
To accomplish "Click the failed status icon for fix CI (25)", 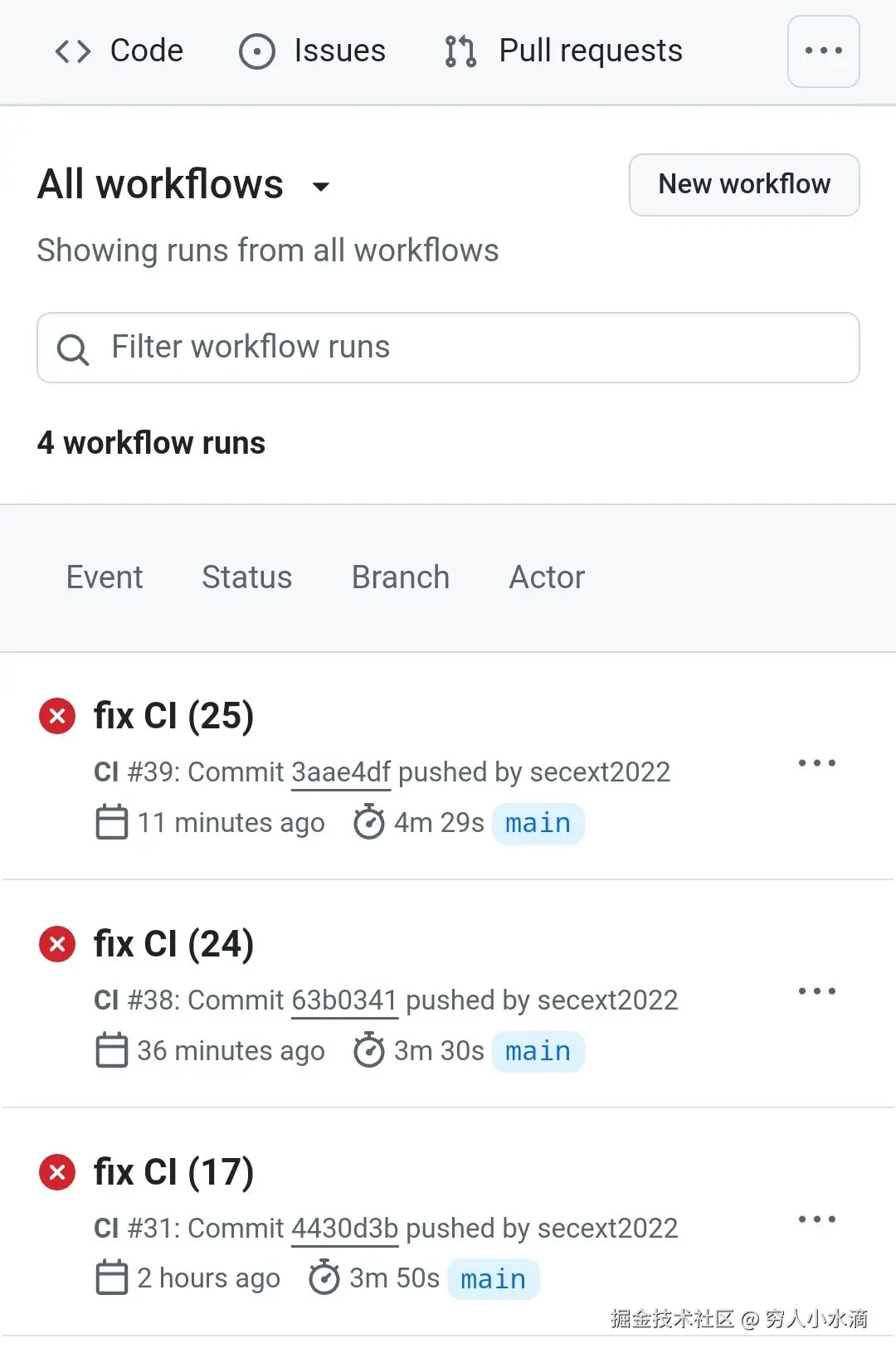I will pyautogui.click(x=57, y=716).
